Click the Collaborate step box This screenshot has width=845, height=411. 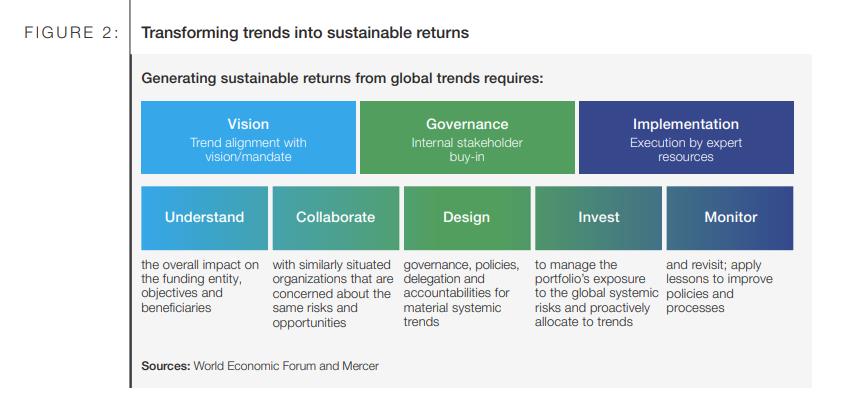point(336,218)
